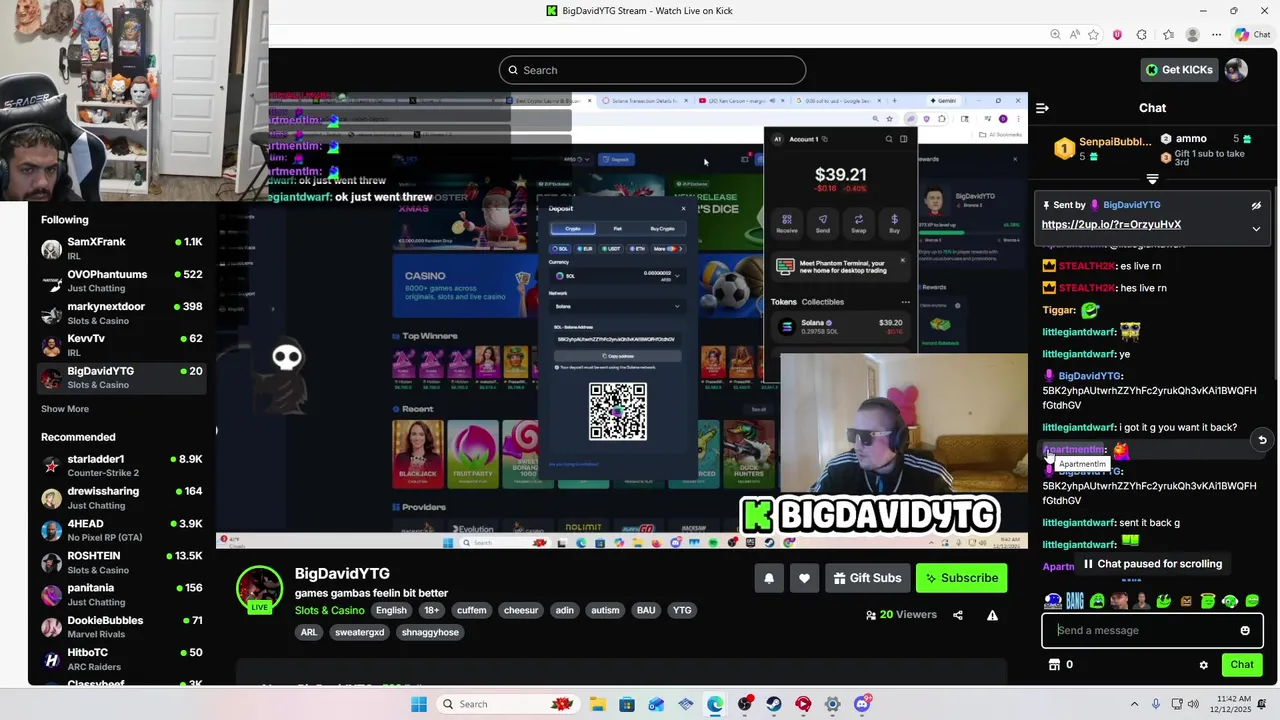Screen dimensions: 1280x720
Task: Expand Following list with Show More
Action: [x=65, y=409]
